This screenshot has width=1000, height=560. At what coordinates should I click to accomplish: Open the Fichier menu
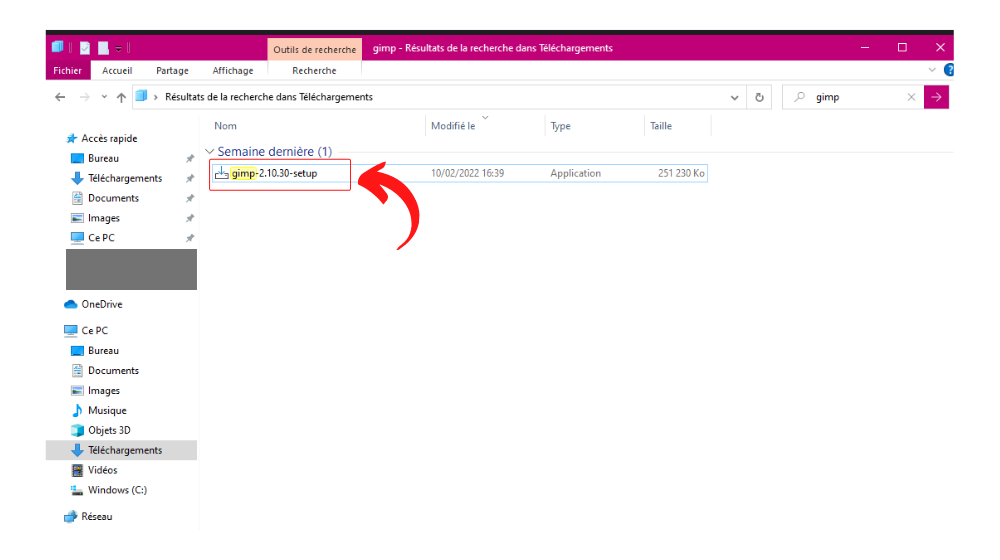coord(67,71)
